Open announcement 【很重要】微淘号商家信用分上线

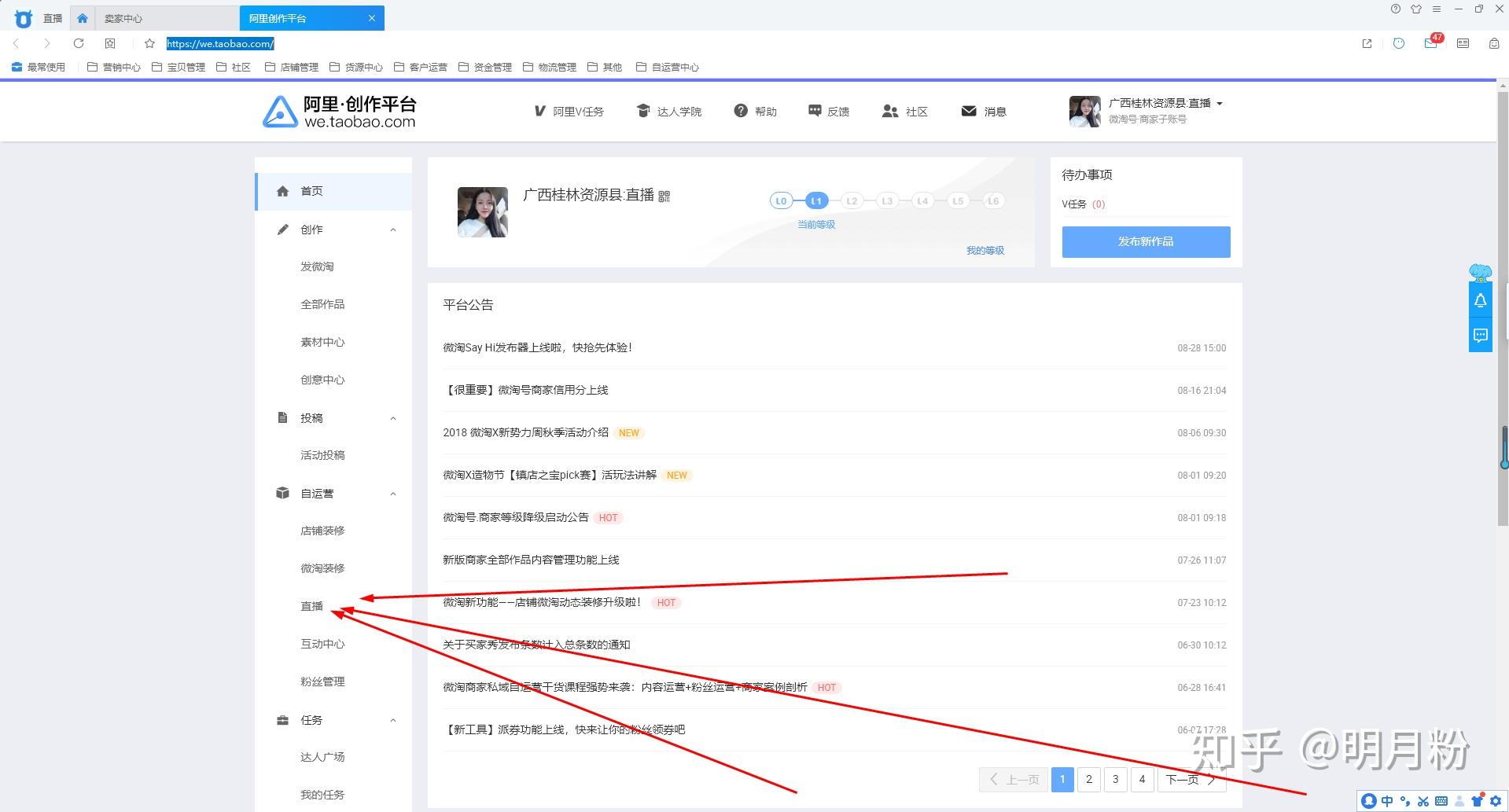tap(525, 390)
